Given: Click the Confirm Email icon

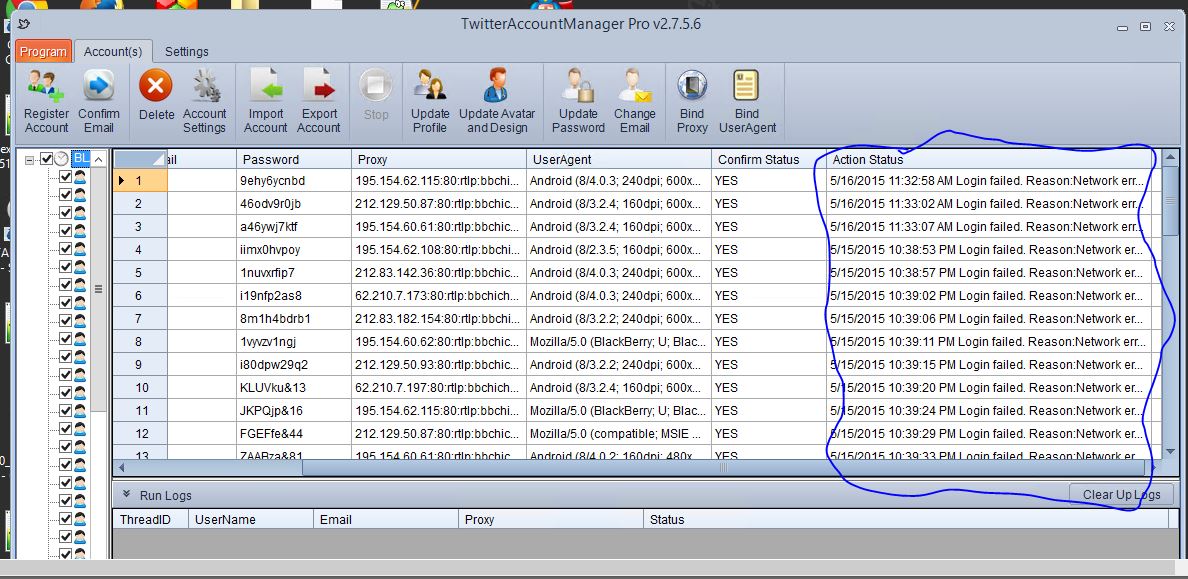Looking at the screenshot, I should 98,86.
